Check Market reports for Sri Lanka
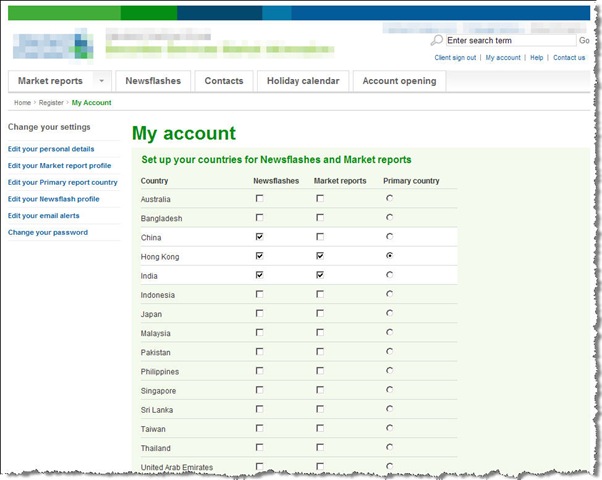Image resolution: width=602 pixels, height=480 pixels. pyautogui.click(x=320, y=409)
